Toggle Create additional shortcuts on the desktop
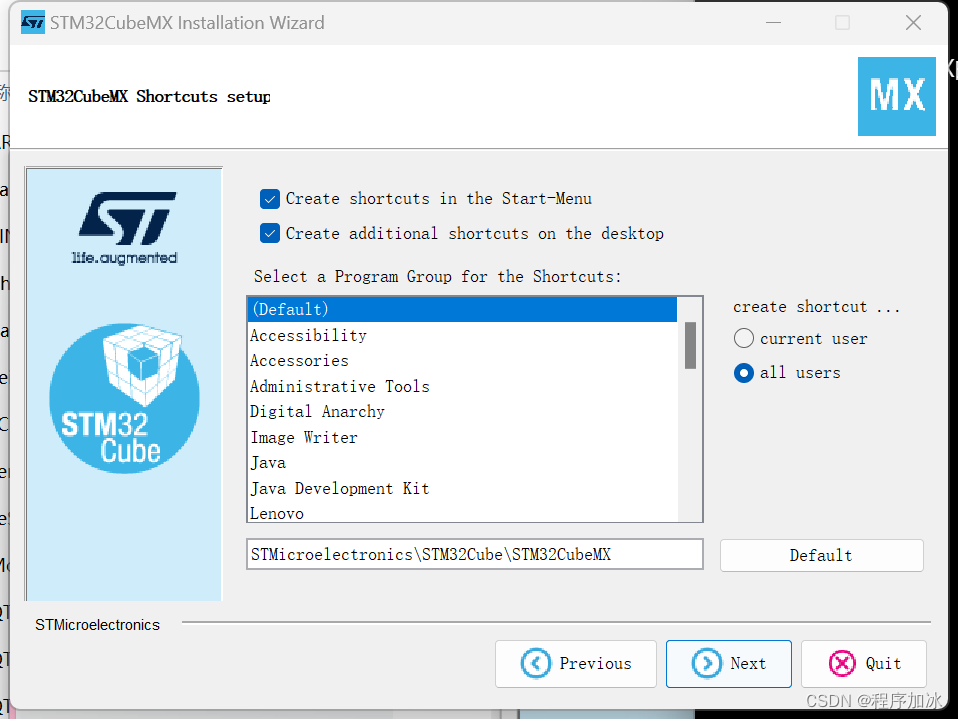This screenshot has width=958, height=719. pyautogui.click(x=269, y=233)
